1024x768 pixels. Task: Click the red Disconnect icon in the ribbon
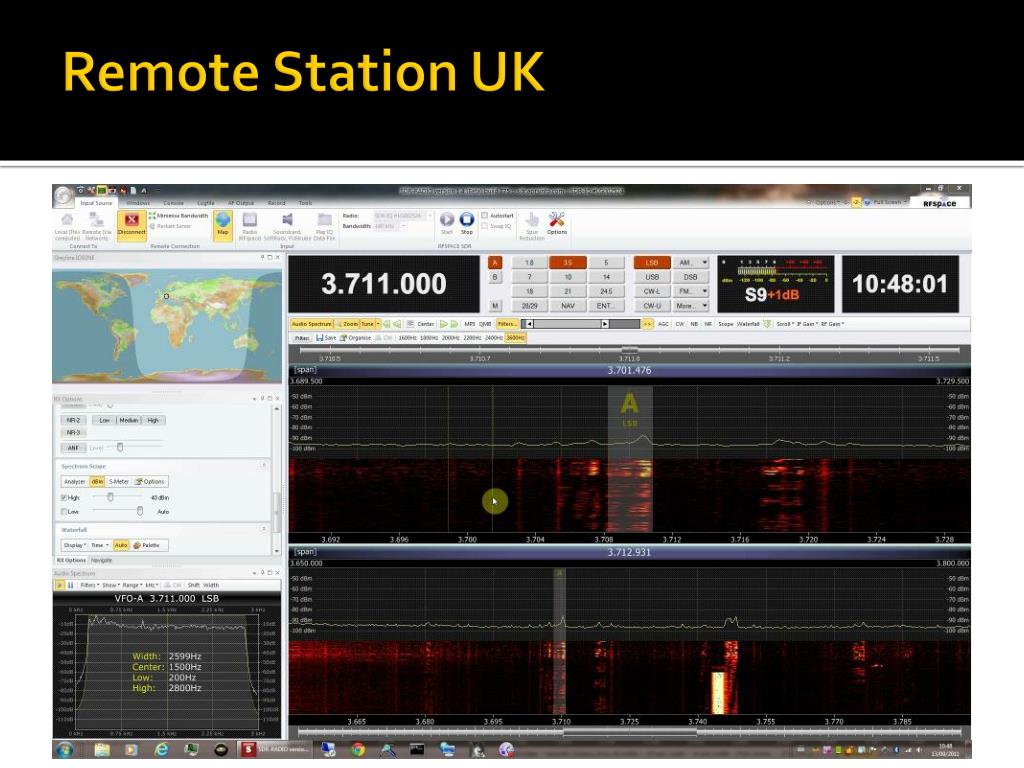(131, 220)
